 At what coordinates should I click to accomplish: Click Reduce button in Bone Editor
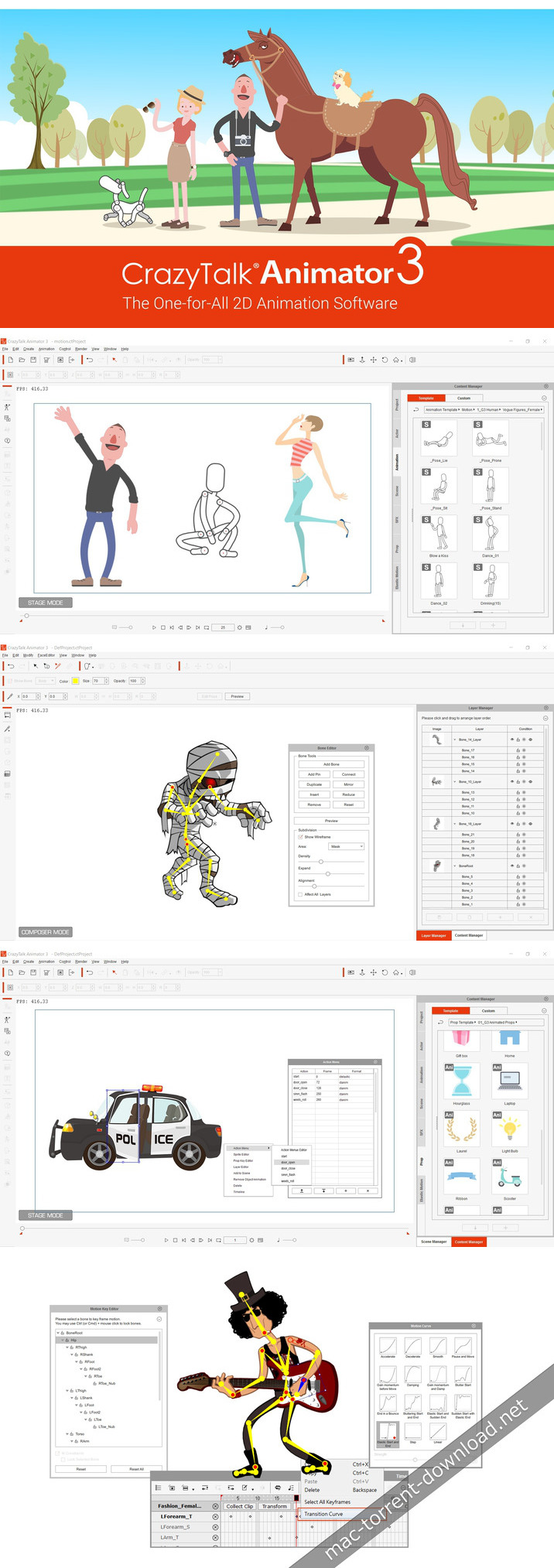(349, 794)
